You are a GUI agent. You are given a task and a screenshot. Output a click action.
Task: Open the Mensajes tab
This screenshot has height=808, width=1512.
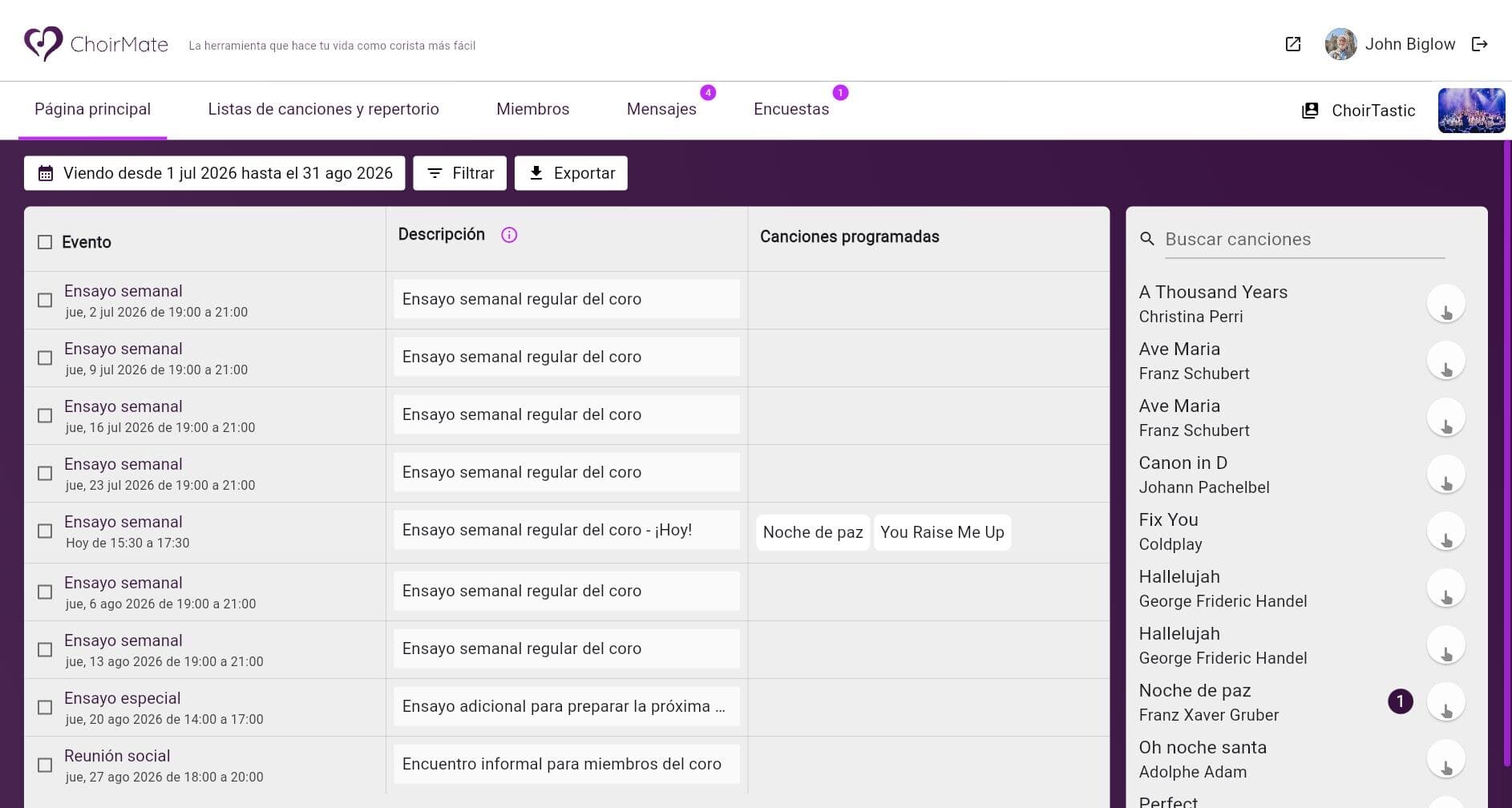coord(661,109)
